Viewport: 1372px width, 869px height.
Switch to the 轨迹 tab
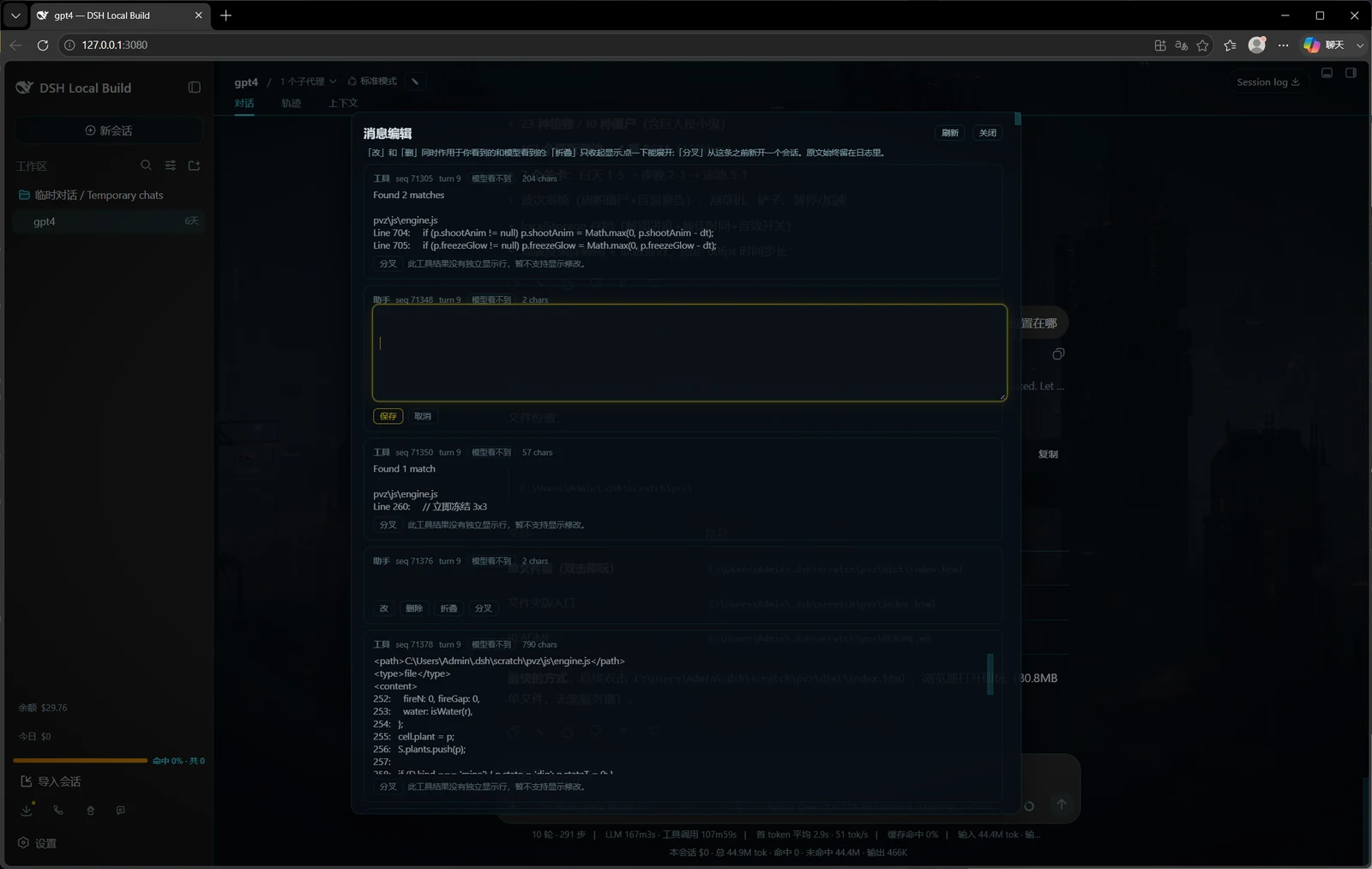(x=292, y=103)
